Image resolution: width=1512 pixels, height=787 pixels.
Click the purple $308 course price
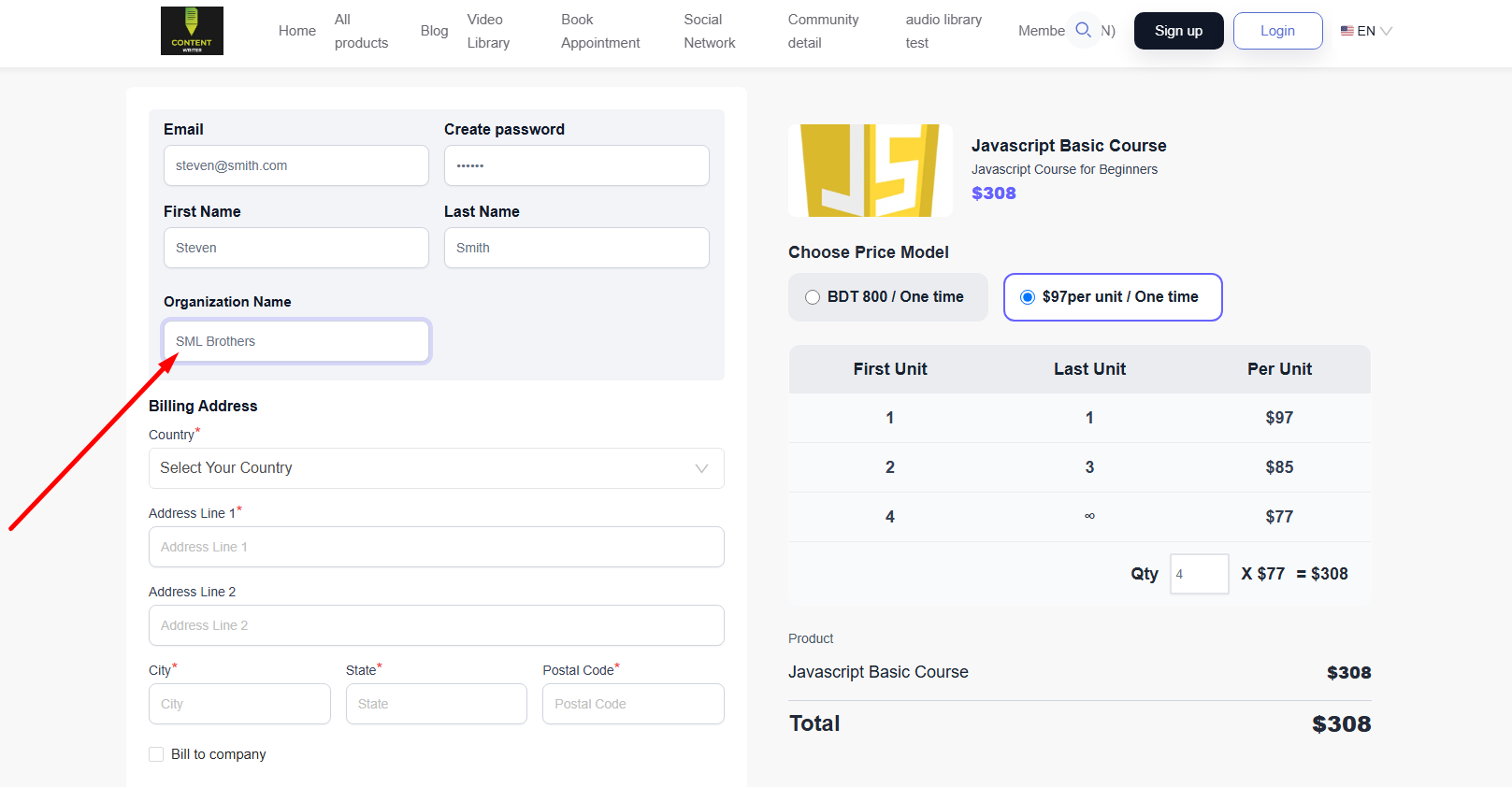coord(994,193)
